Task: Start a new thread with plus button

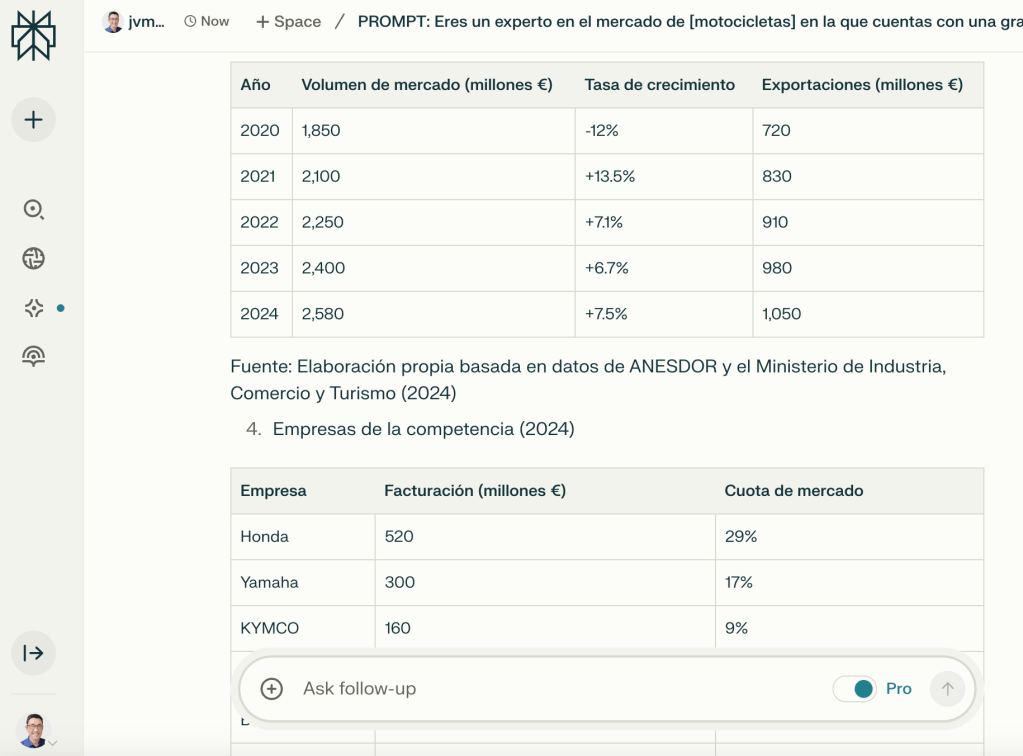Action: pyautogui.click(x=33, y=120)
